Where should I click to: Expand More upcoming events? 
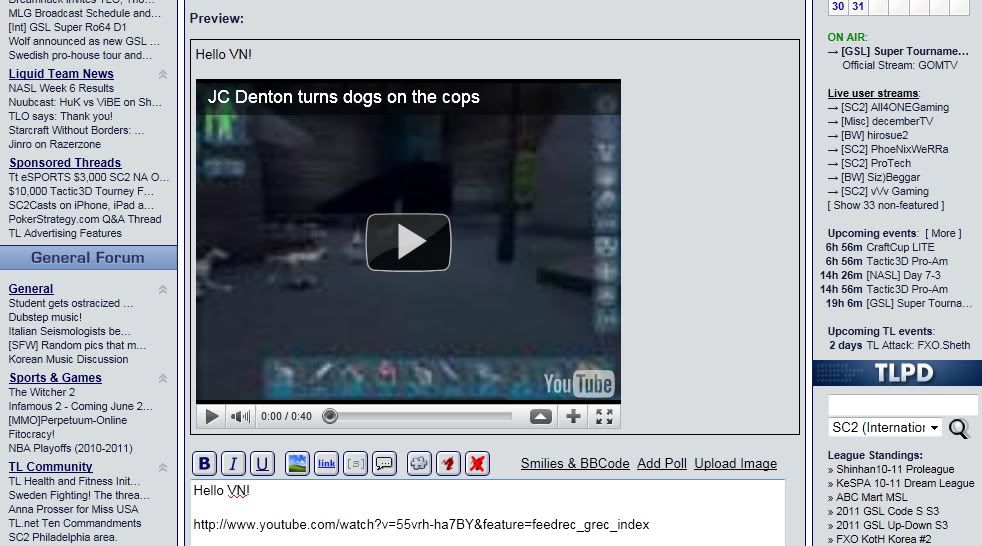943,233
